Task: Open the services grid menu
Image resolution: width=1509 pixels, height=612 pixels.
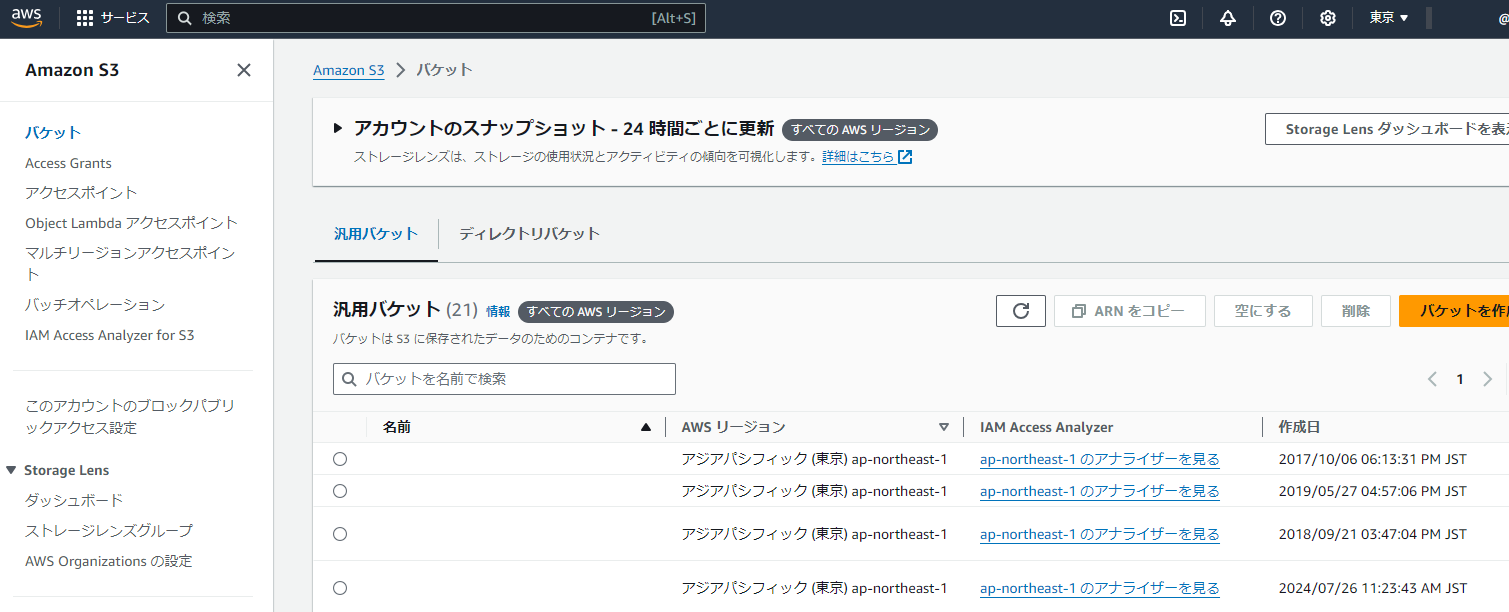Action: pyautogui.click(x=85, y=18)
